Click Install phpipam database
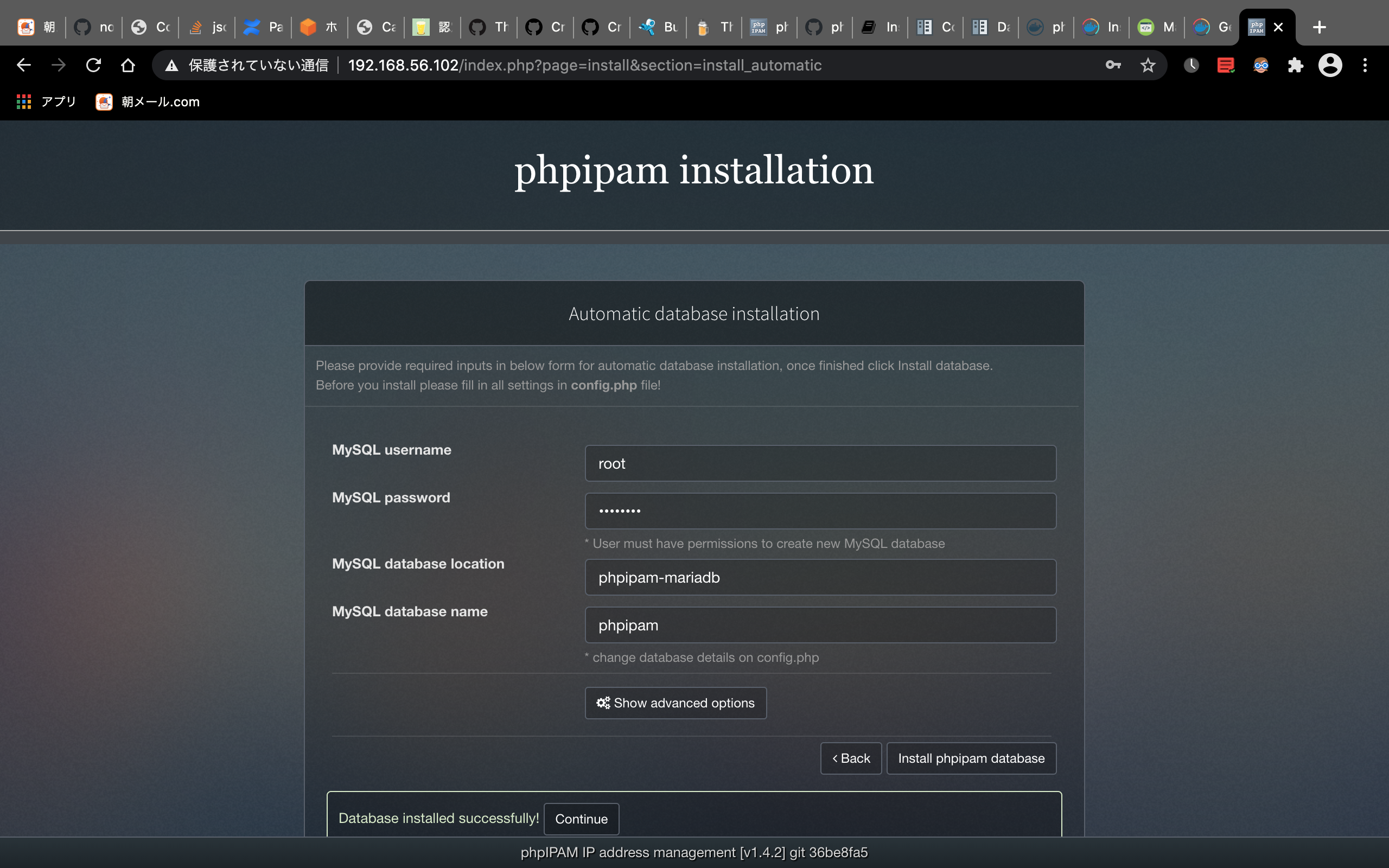The height and width of the screenshot is (868, 1389). point(971,758)
